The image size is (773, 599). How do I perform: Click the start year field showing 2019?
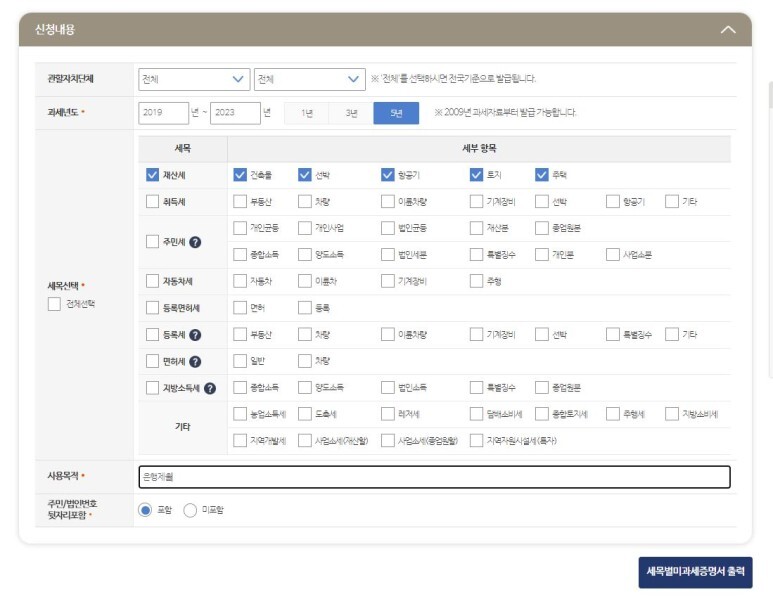(x=163, y=113)
